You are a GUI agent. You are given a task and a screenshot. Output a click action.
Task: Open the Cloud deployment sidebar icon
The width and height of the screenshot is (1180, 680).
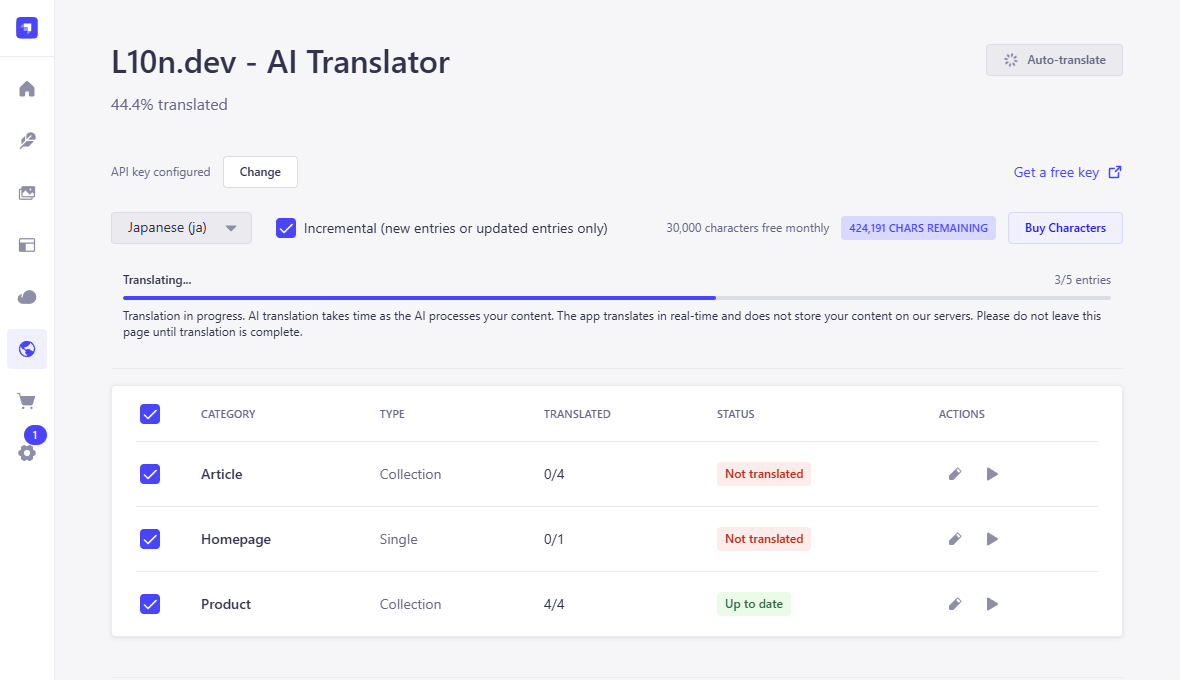[27, 296]
